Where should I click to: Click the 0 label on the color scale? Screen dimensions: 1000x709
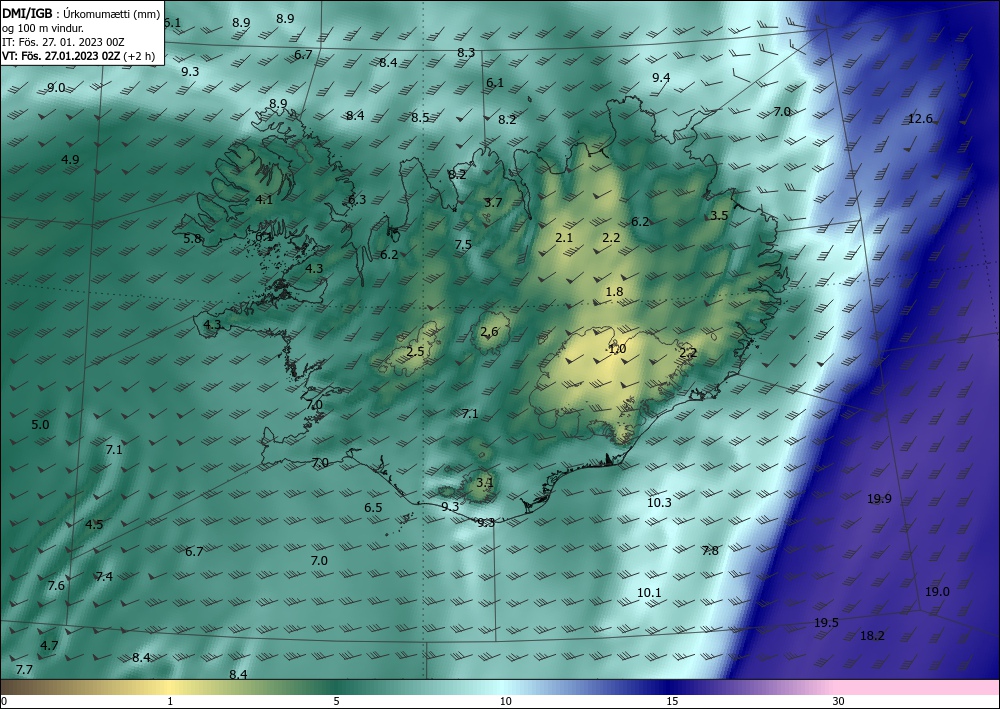[4, 702]
